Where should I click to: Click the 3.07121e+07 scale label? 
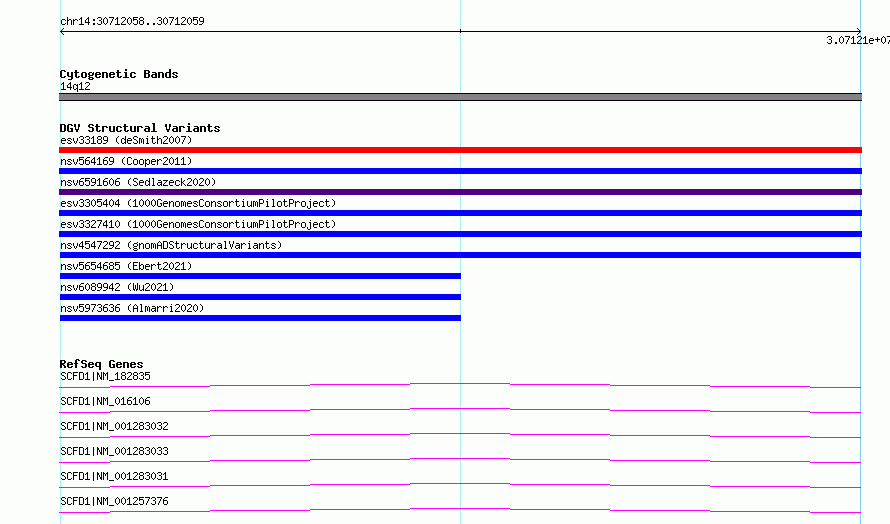[858, 40]
